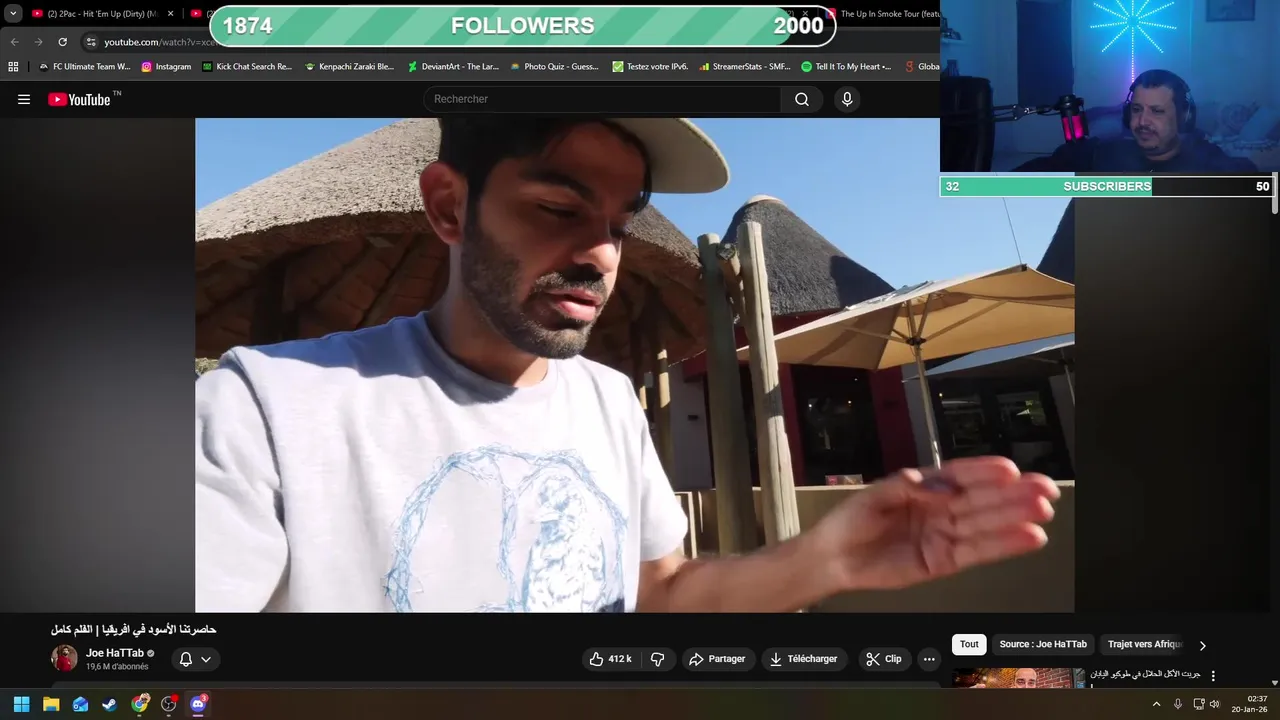This screenshot has width=1280, height=720.
Task: Open Outlook from the taskbar
Action: coord(80,704)
